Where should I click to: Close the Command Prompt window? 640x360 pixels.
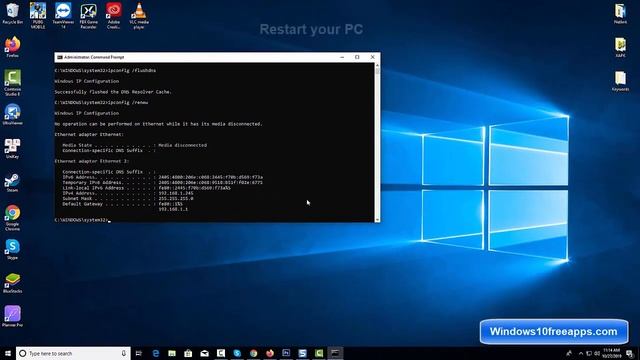[372, 58]
